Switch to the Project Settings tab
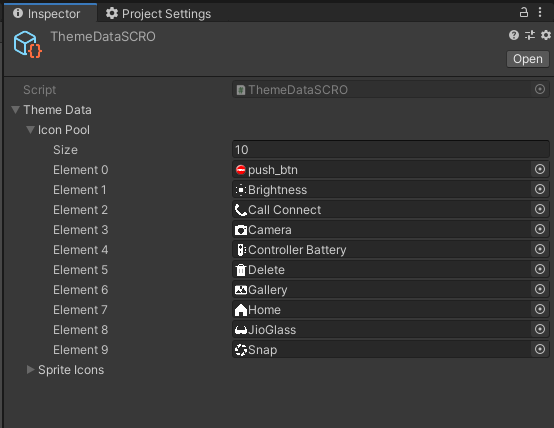This screenshot has height=428, width=554. [x=158, y=13]
